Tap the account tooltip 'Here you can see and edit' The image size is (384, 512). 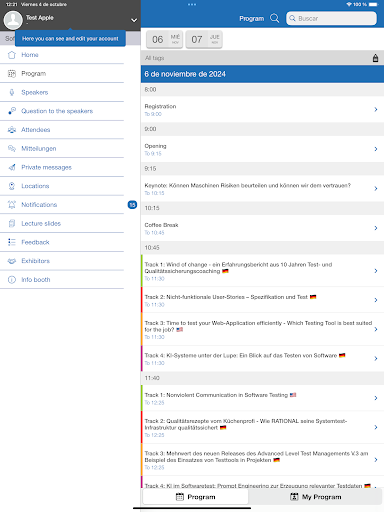70,39
